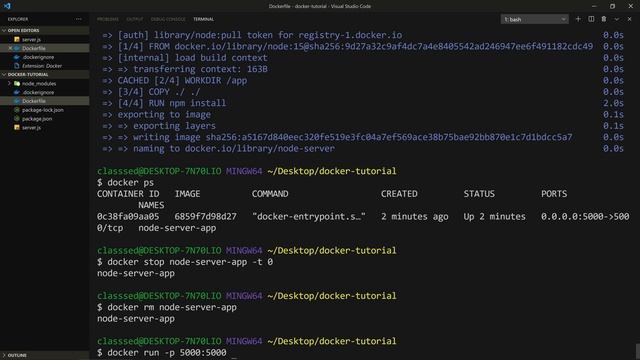Screen dimensions: 640x360
Task: Click 'CACHED [2/4] WORKDIR /app' line
Action: tap(182, 80)
